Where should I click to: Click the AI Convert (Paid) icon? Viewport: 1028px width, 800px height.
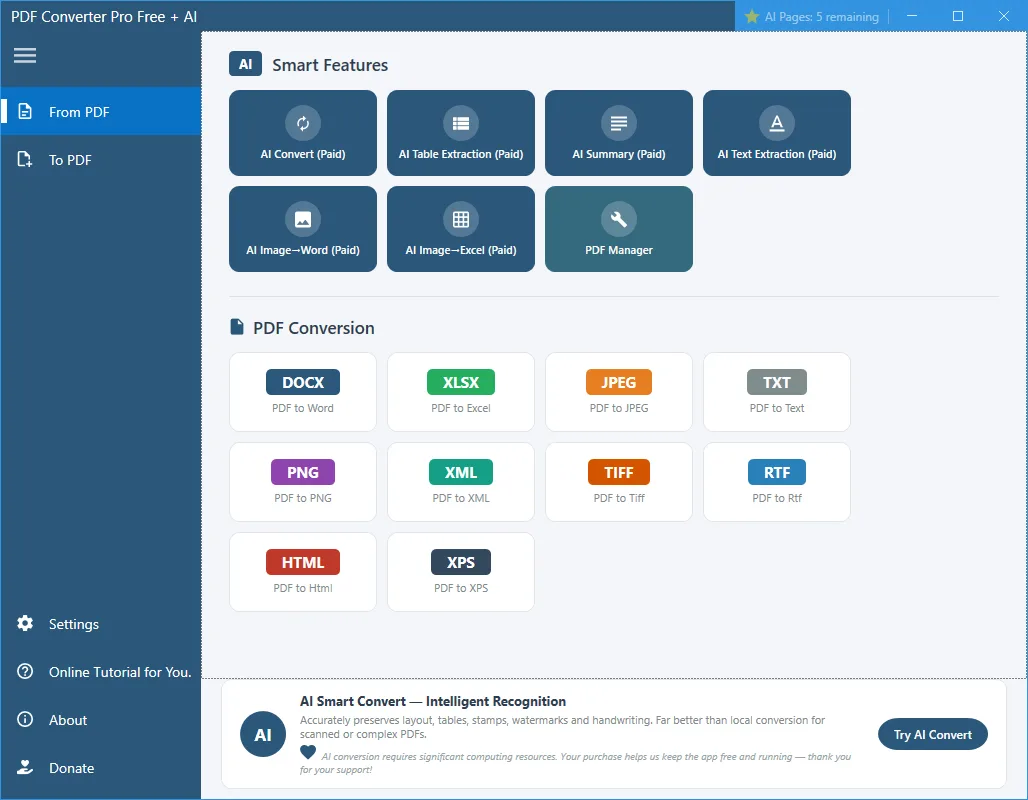click(303, 123)
